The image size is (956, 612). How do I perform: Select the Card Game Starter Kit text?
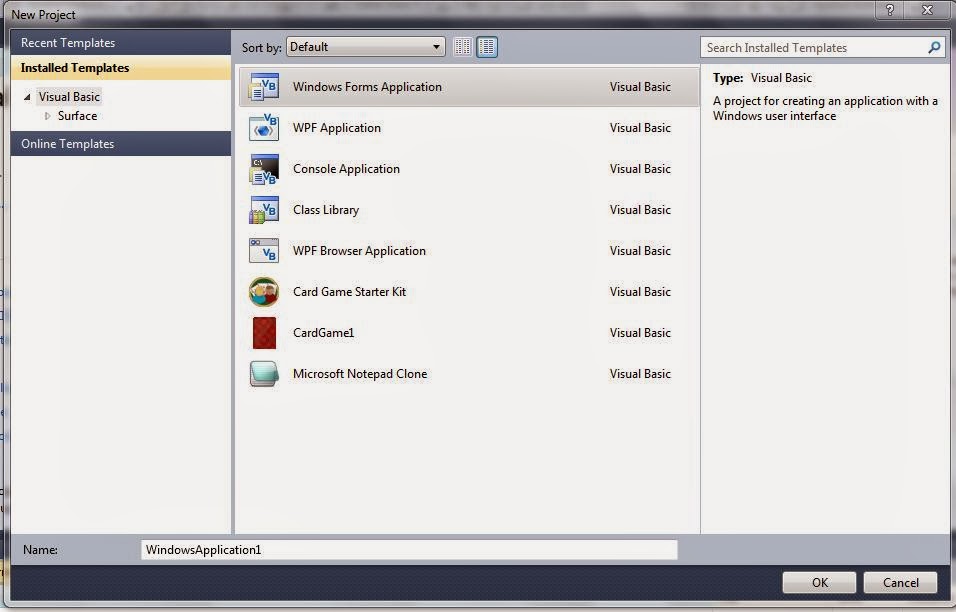click(x=349, y=291)
